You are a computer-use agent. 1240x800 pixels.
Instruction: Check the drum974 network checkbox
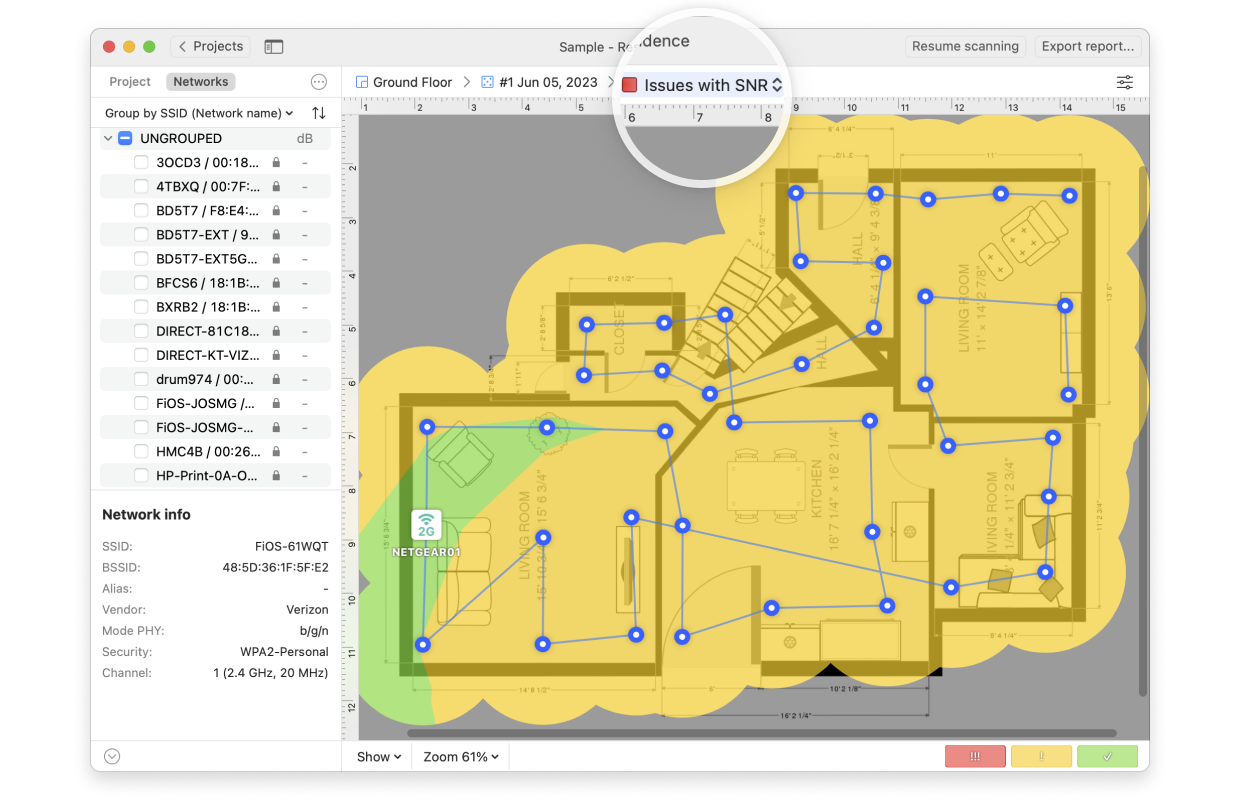(x=141, y=380)
